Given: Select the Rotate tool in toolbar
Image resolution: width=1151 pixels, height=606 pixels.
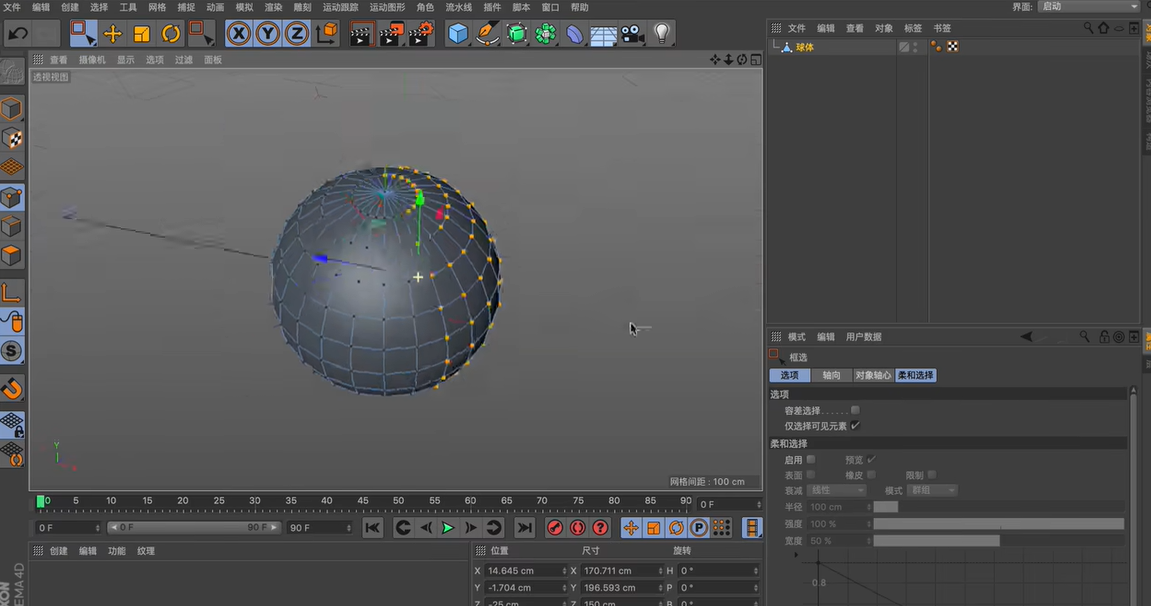Looking at the screenshot, I should 170,33.
